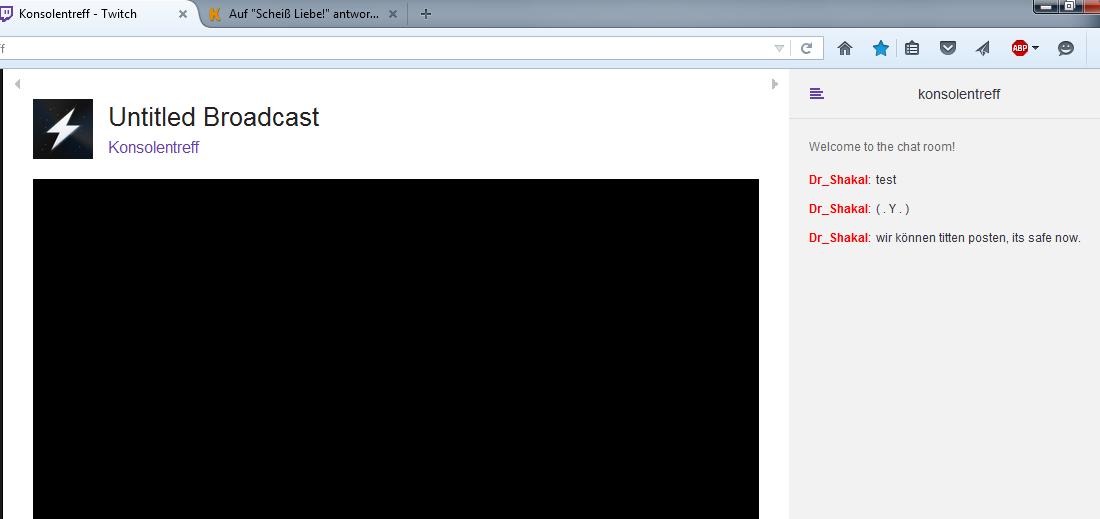The image size is (1100, 519).
Task: Click the Untitled Broadcast title
Action: 214,117
